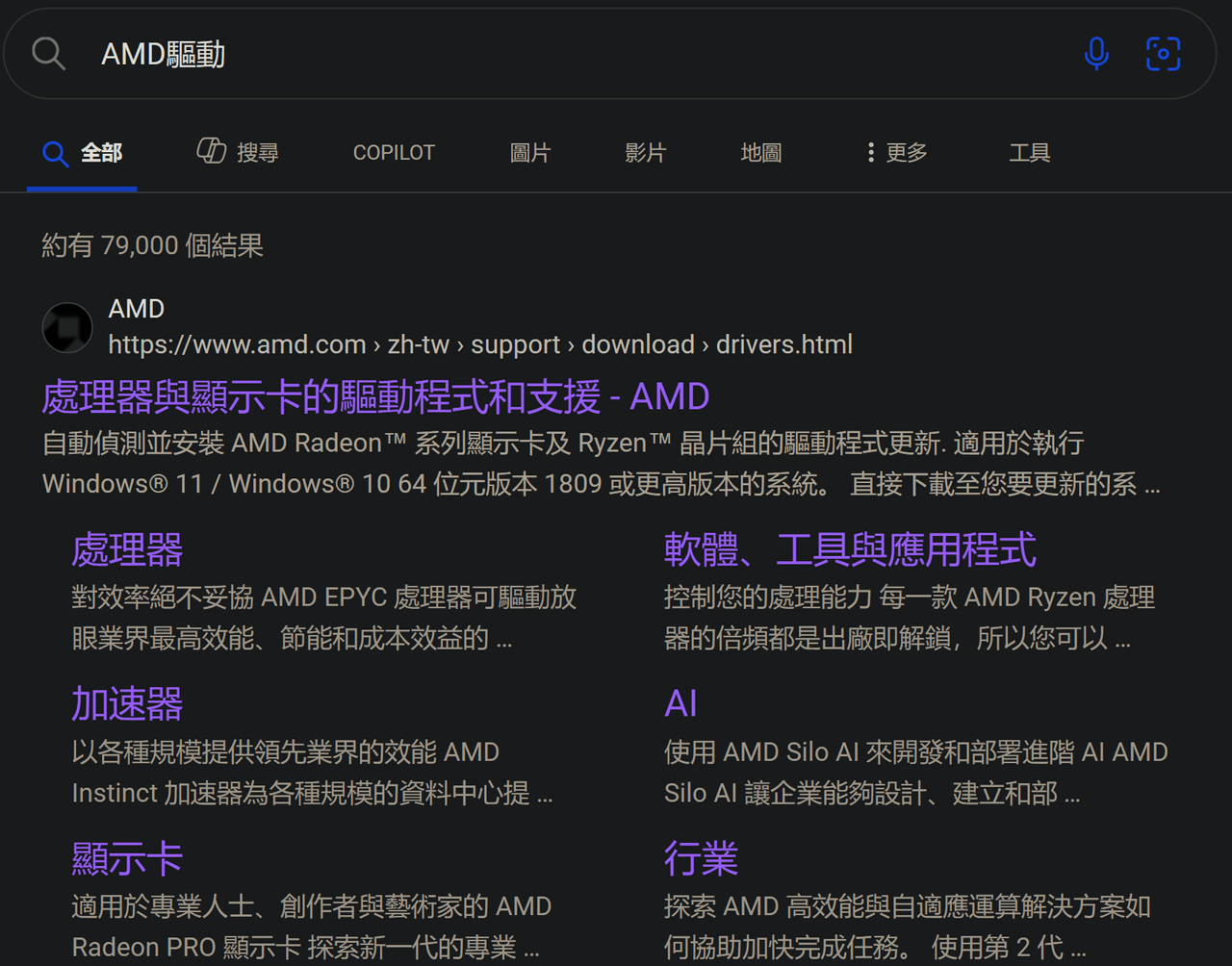
Task: Click the description 對效率絕不妥協 AMD EPYC
Action: click(324, 618)
